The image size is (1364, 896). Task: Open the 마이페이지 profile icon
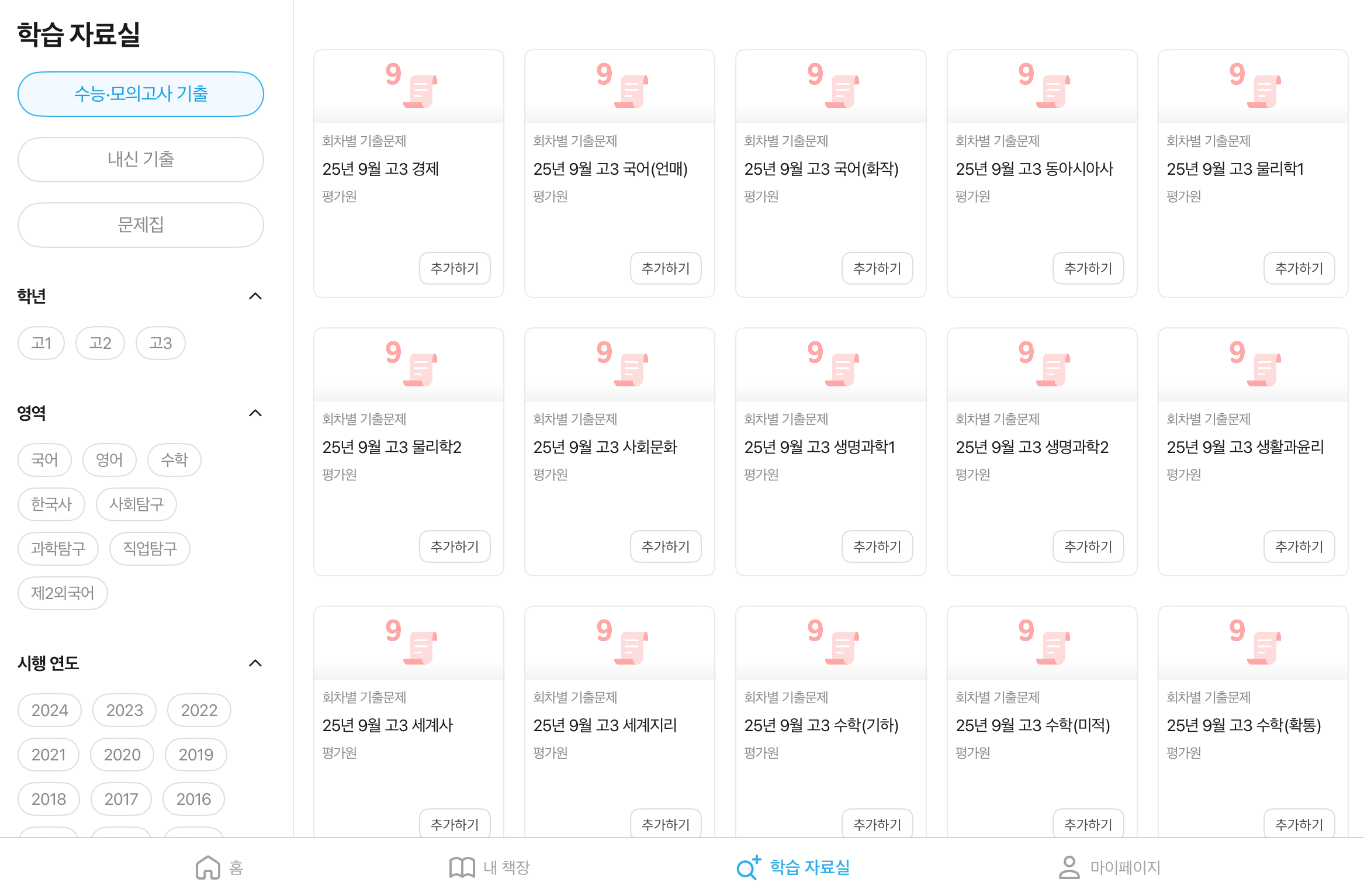pos(1069,867)
